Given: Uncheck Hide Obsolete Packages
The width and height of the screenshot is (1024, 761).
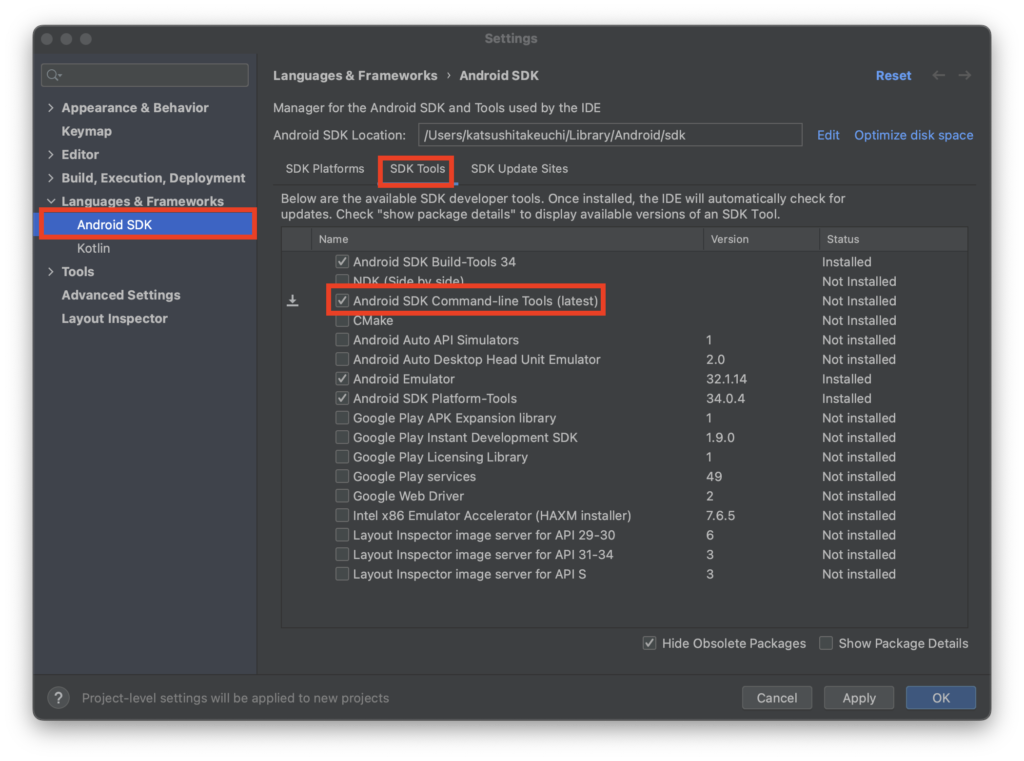Looking at the screenshot, I should [649, 643].
